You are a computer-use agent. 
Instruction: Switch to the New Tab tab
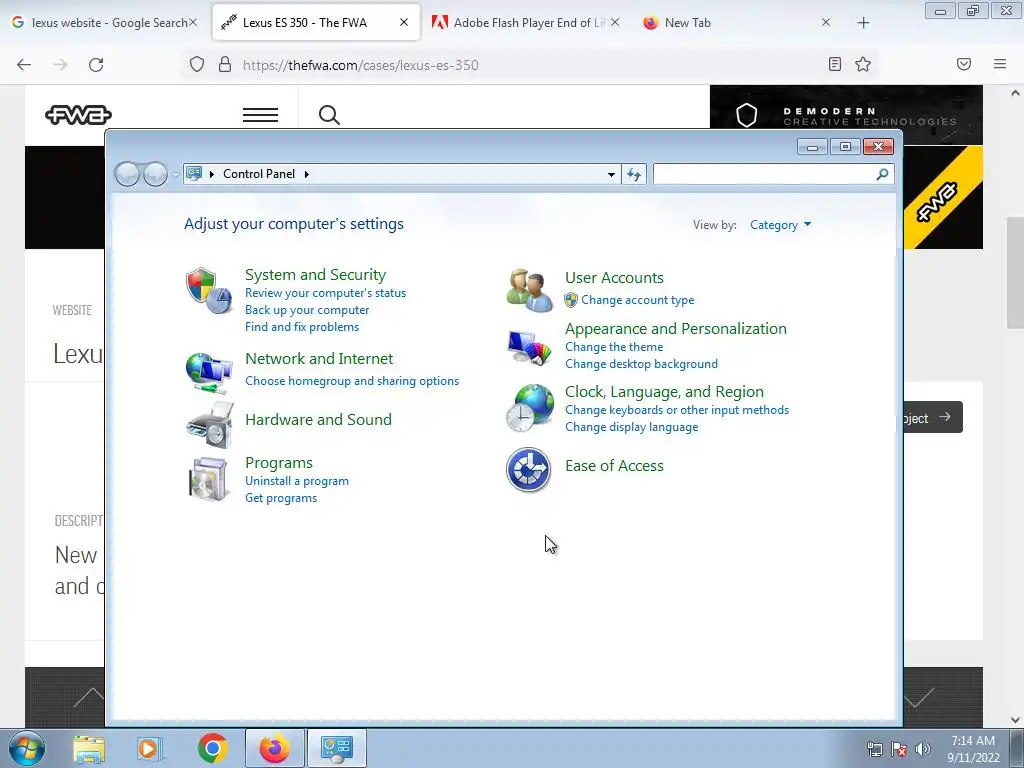(x=737, y=23)
